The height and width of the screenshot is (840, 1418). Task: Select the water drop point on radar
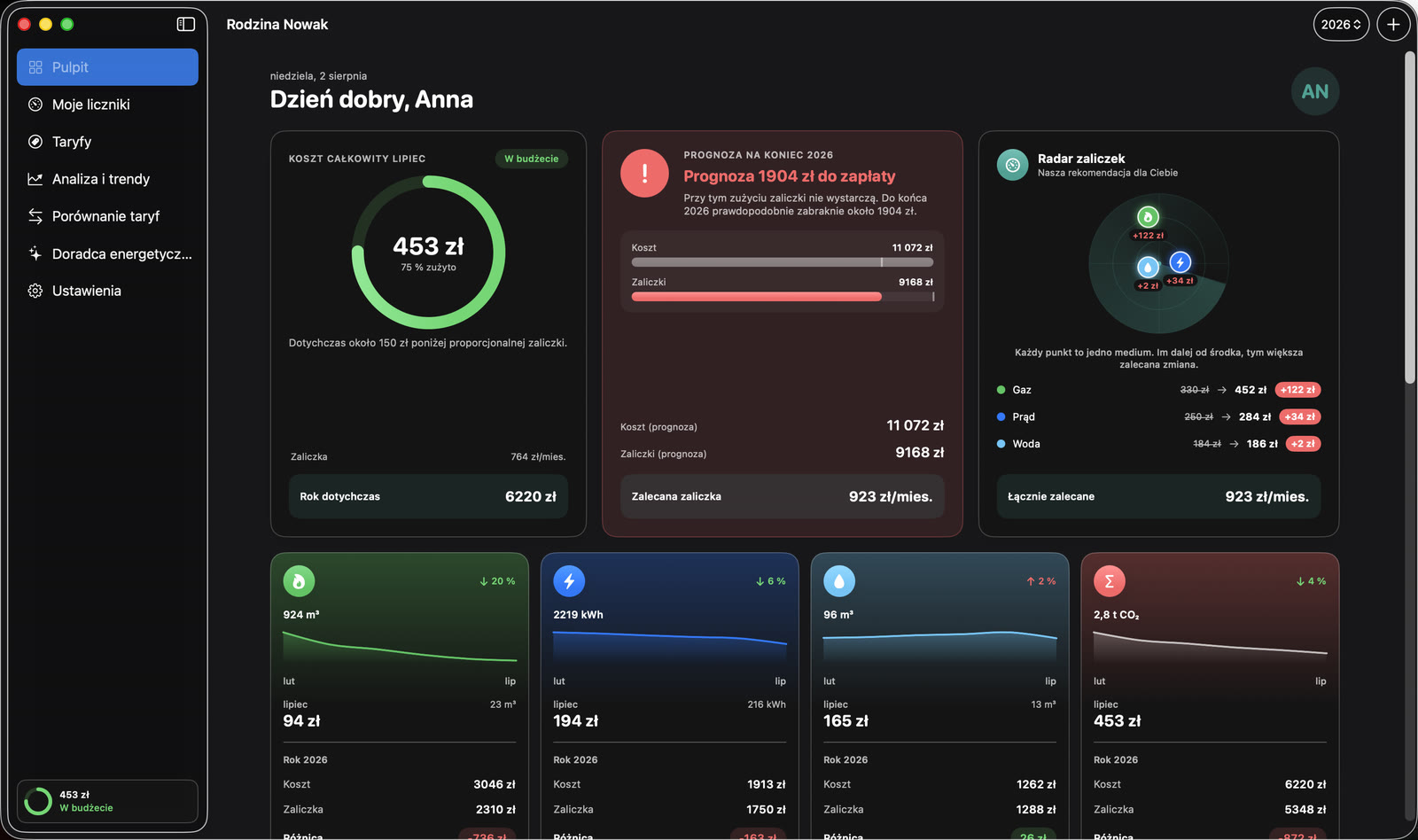point(1148,267)
